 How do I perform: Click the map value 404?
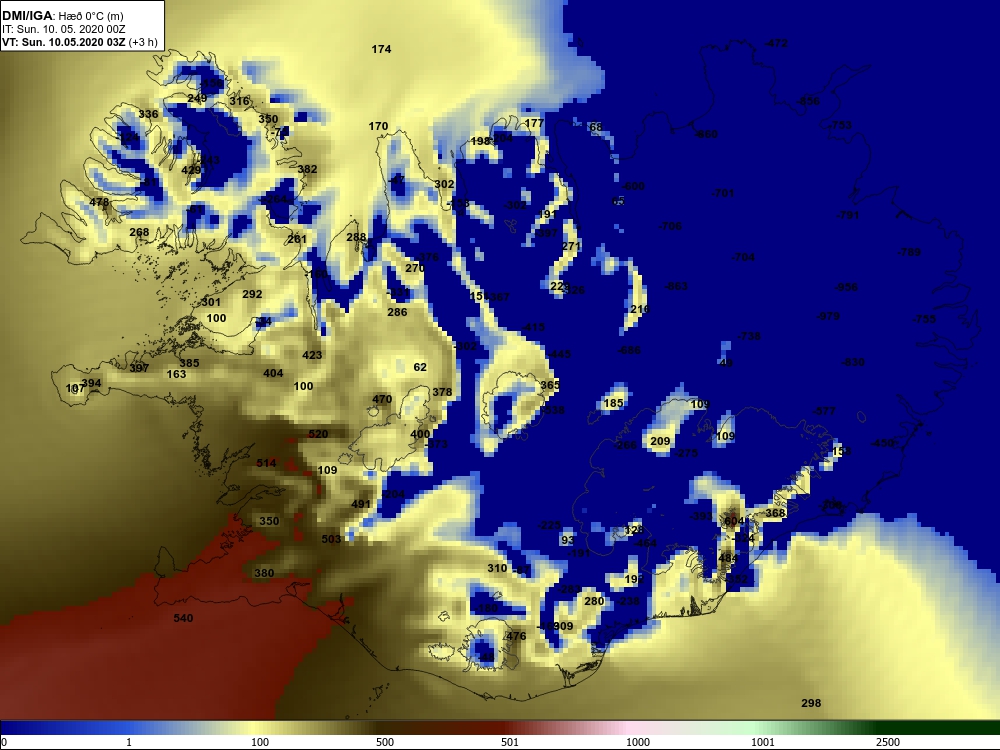(273, 373)
